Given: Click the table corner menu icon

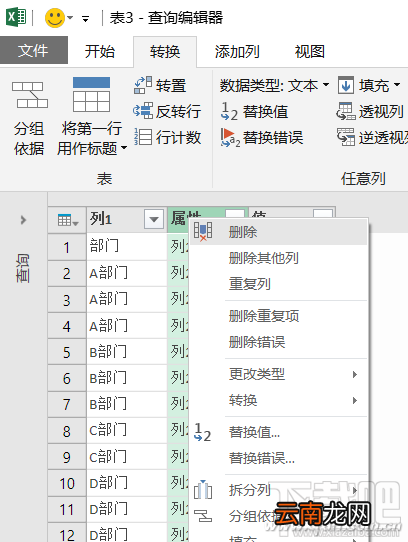Looking at the screenshot, I should pos(68,220).
